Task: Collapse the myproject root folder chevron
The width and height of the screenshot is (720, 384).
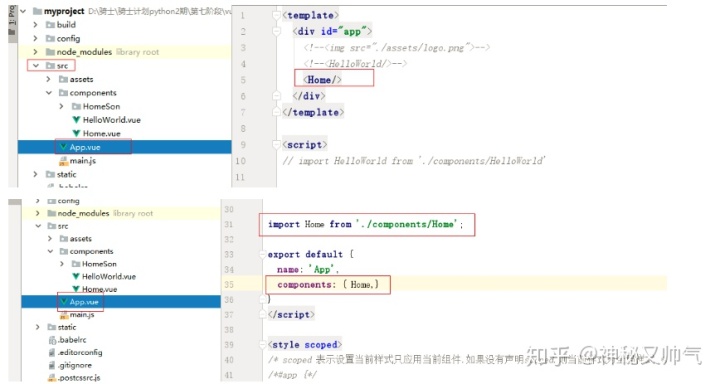Action: (23, 11)
